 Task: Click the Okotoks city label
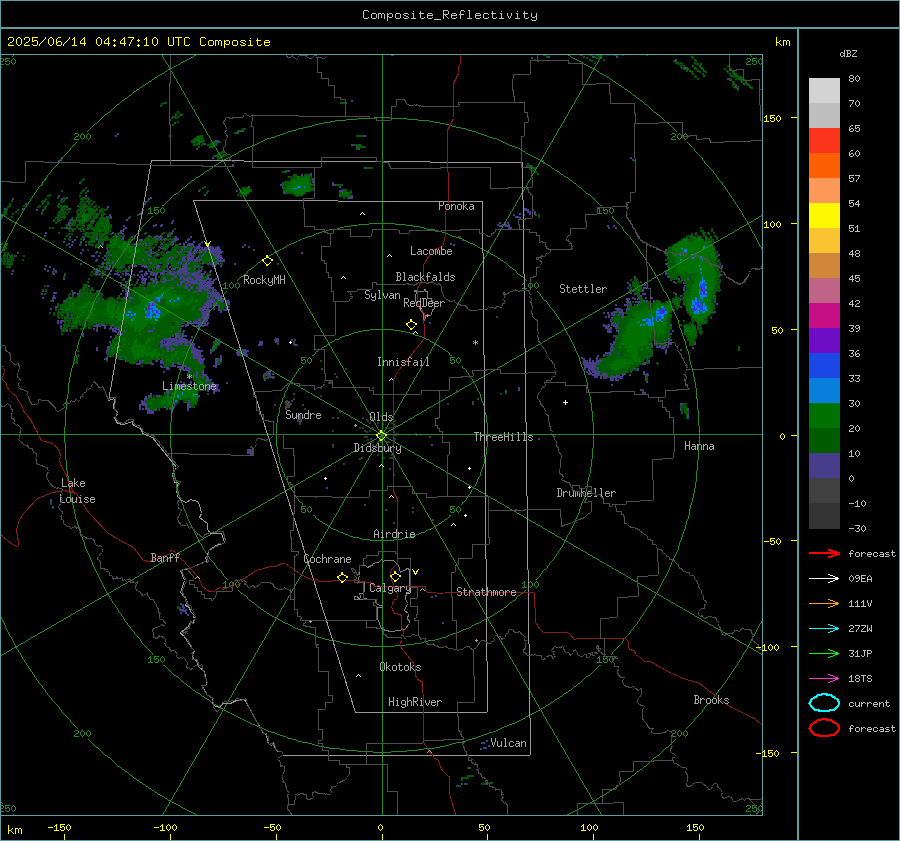(x=400, y=667)
